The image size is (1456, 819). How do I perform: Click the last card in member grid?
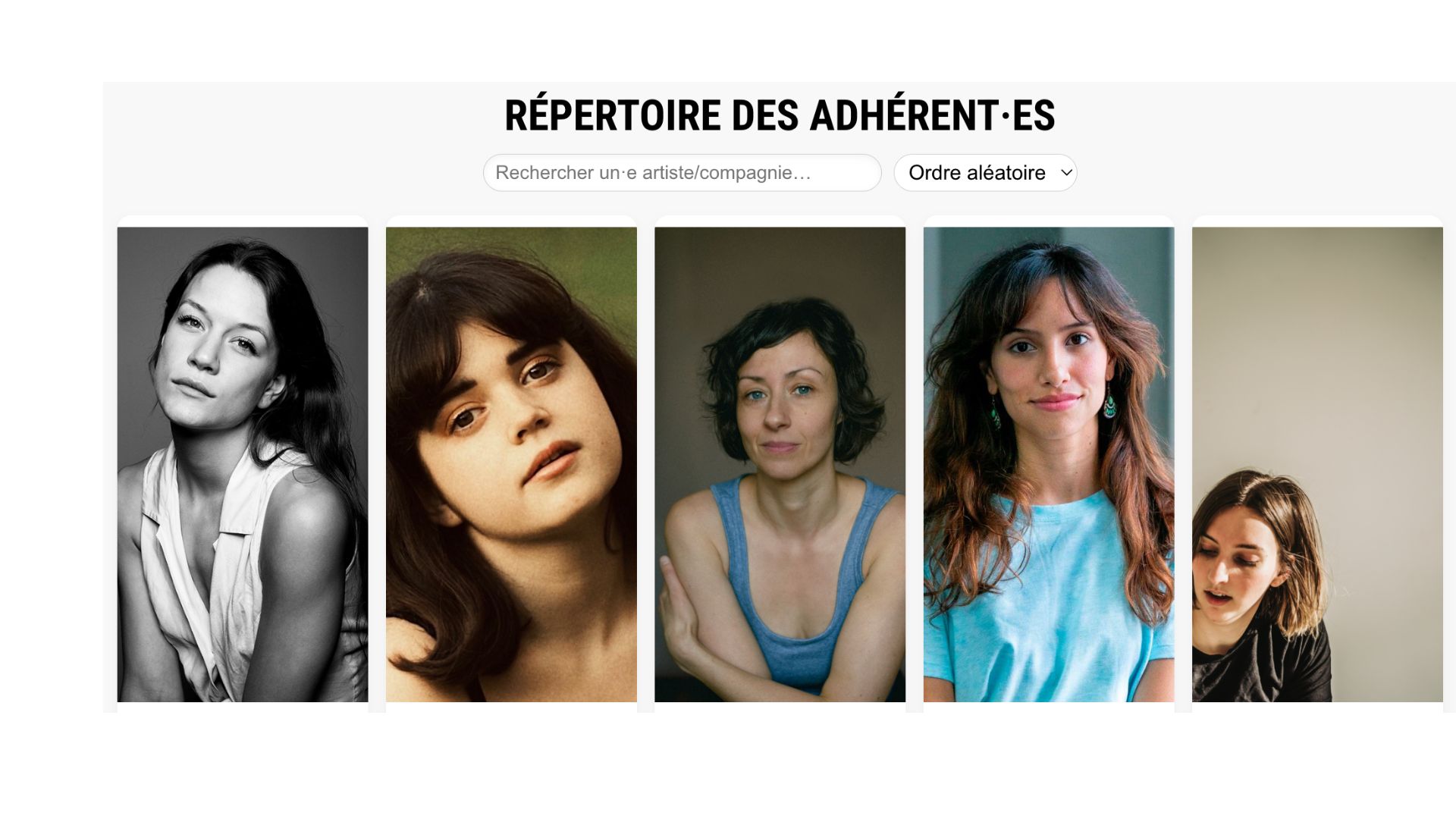point(1317,464)
